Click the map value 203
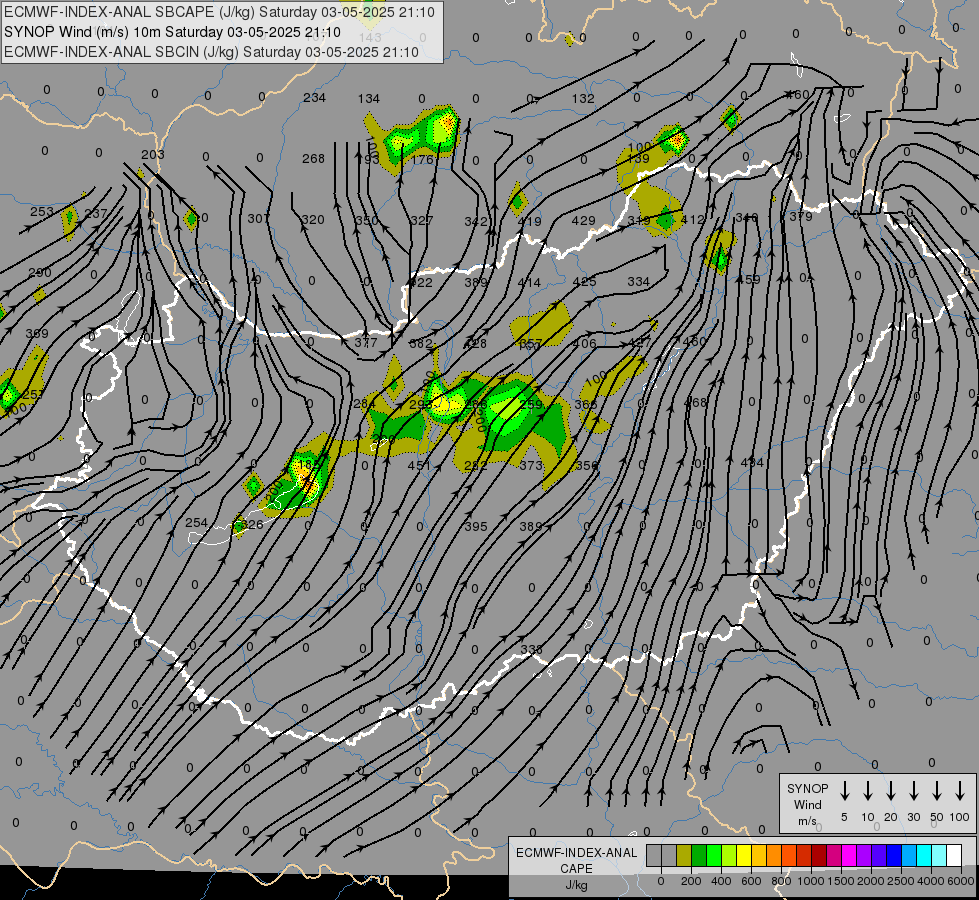979x900 pixels. [x=152, y=154]
